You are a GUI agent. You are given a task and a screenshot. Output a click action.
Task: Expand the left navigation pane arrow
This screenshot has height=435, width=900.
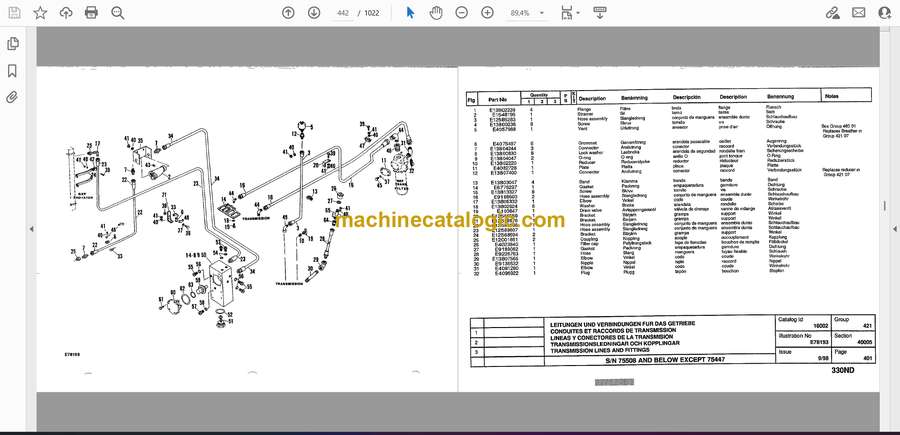[31, 228]
